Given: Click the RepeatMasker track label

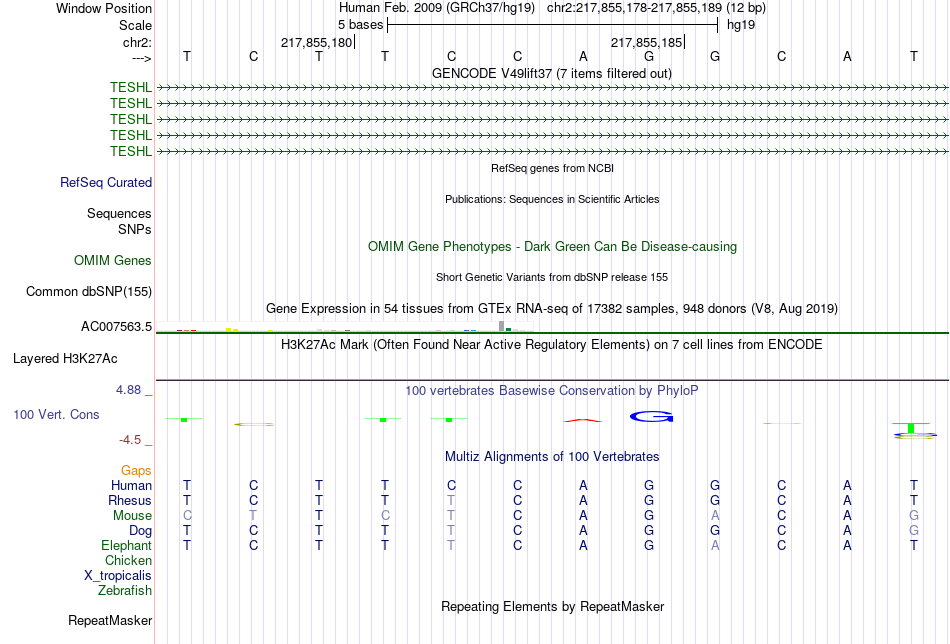Looking at the screenshot, I should [110, 621].
